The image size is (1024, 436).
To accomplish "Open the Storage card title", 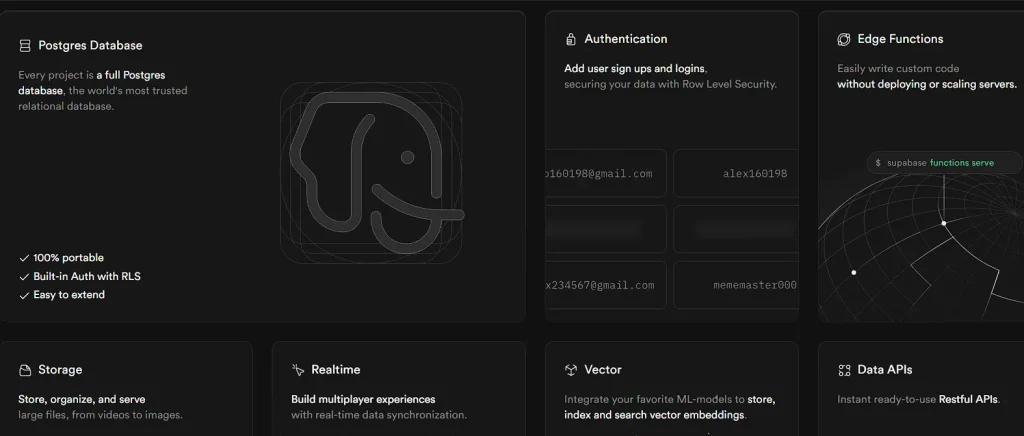I will point(60,370).
